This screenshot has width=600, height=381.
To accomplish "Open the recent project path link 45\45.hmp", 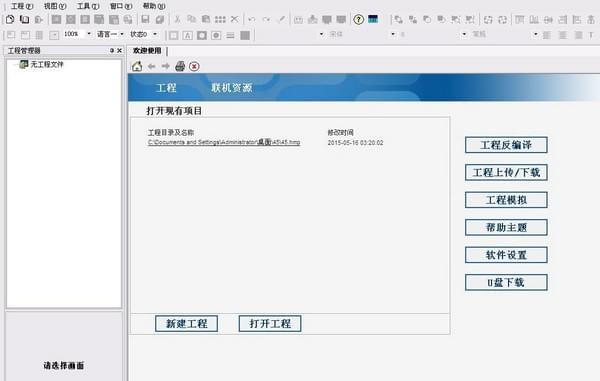I will (x=224, y=142).
